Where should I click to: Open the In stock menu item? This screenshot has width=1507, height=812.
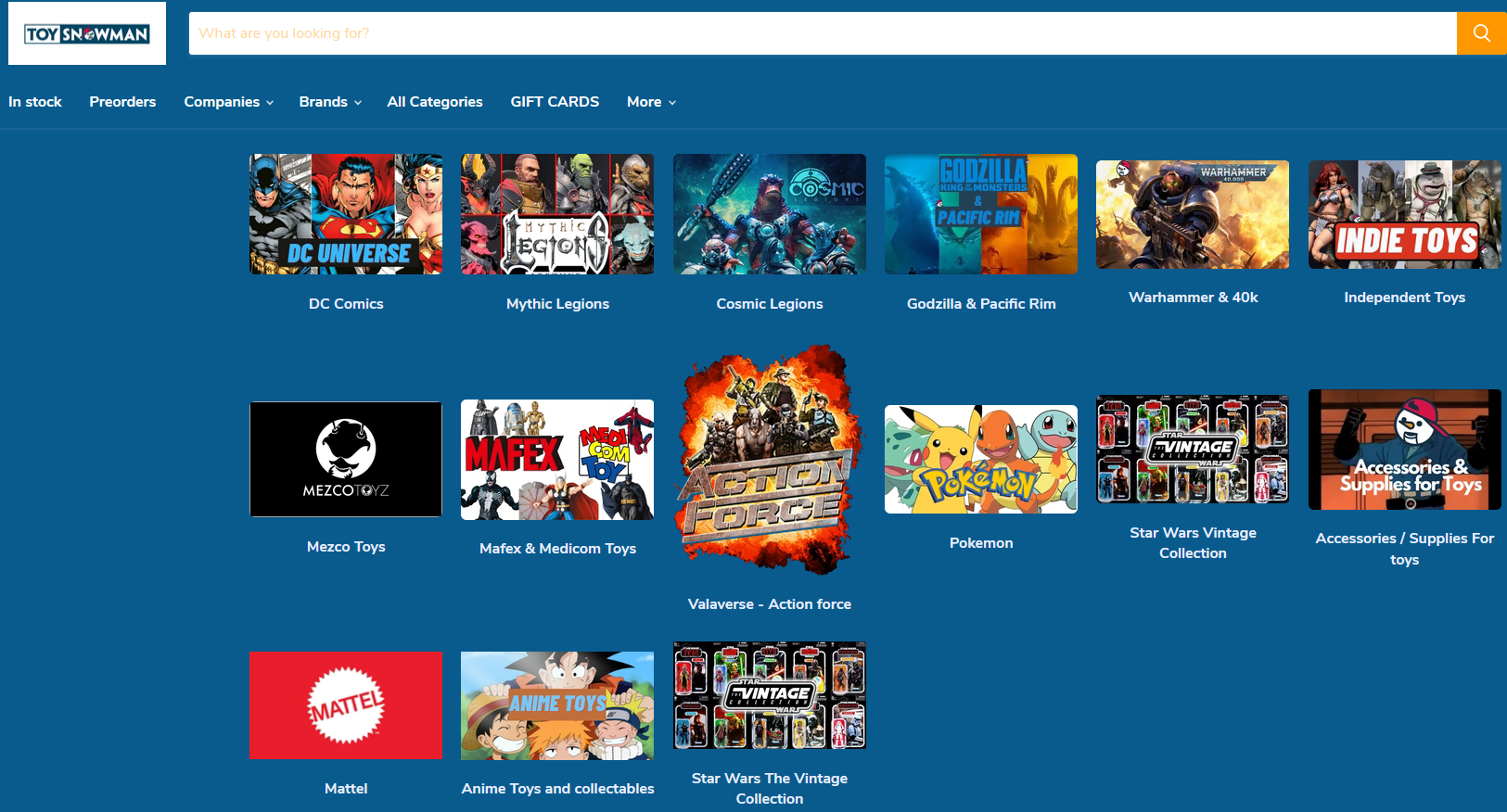click(x=35, y=102)
